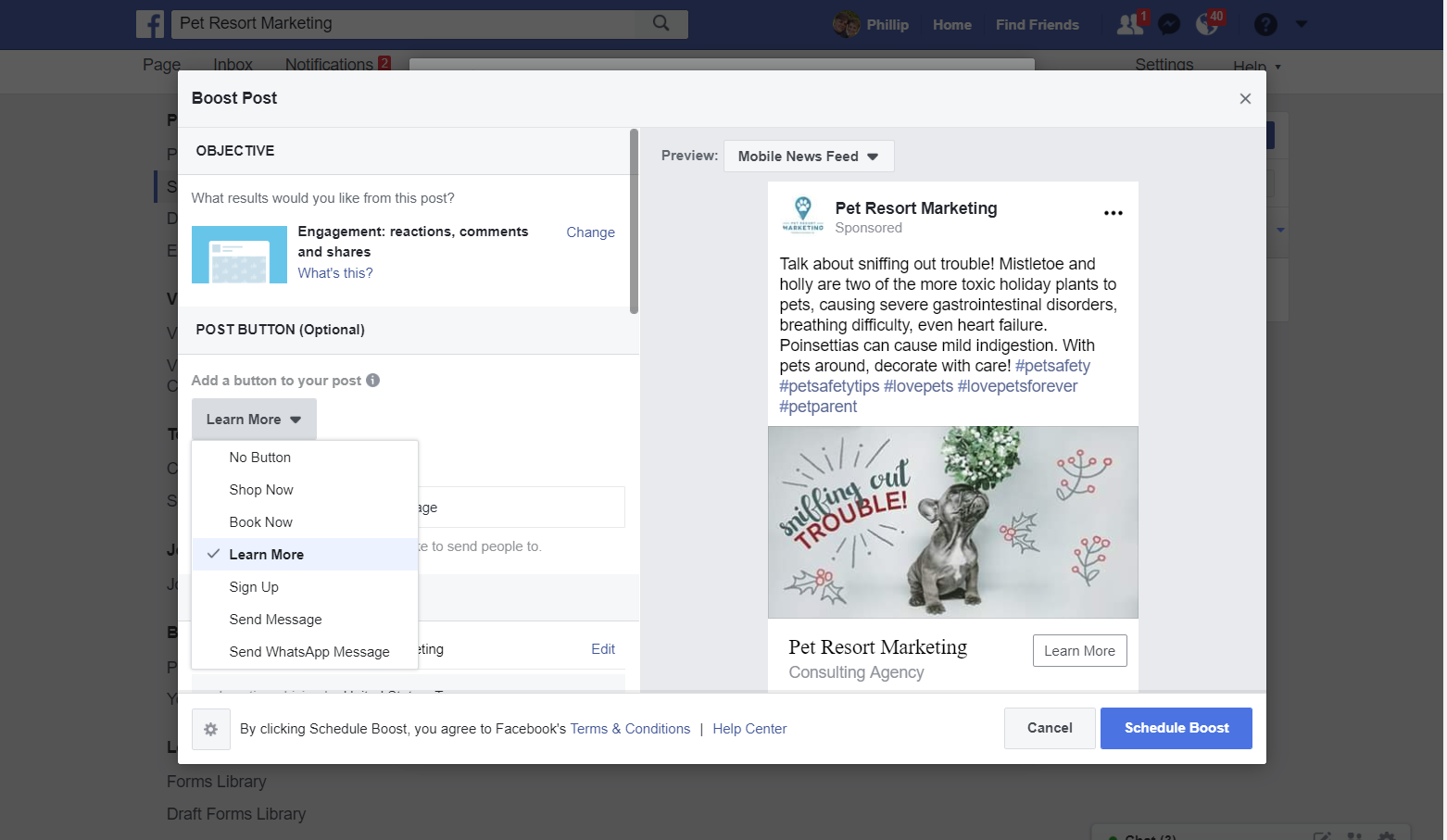The width and height of the screenshot is (1447, 840).
Task: Open the notifications globe icon
Action: (1207, 24)
